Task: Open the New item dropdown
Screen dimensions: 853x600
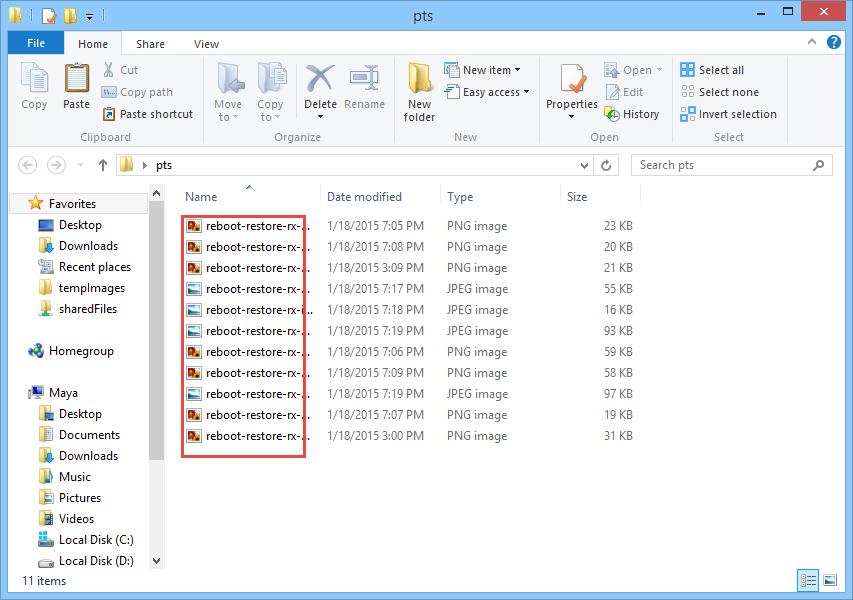Action: pos(484,70)
